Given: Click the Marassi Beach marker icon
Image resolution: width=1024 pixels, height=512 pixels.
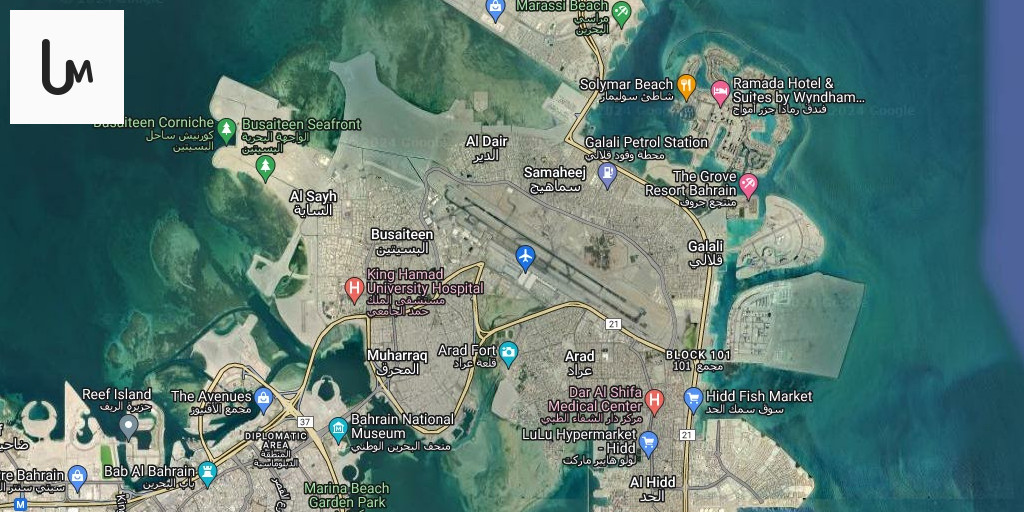Looking at the screenshot, I should tap(621, 13).
